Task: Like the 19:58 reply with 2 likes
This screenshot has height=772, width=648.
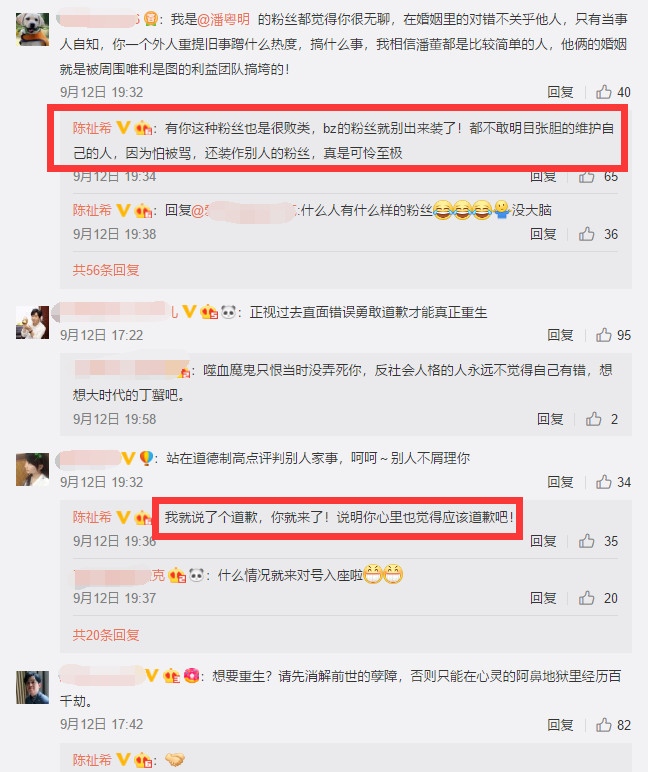Action: (593, 419)
